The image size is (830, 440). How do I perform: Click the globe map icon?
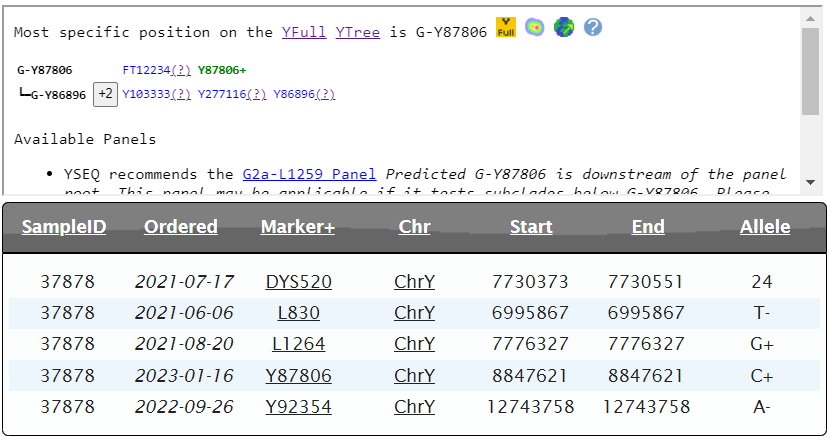(564, 28)
